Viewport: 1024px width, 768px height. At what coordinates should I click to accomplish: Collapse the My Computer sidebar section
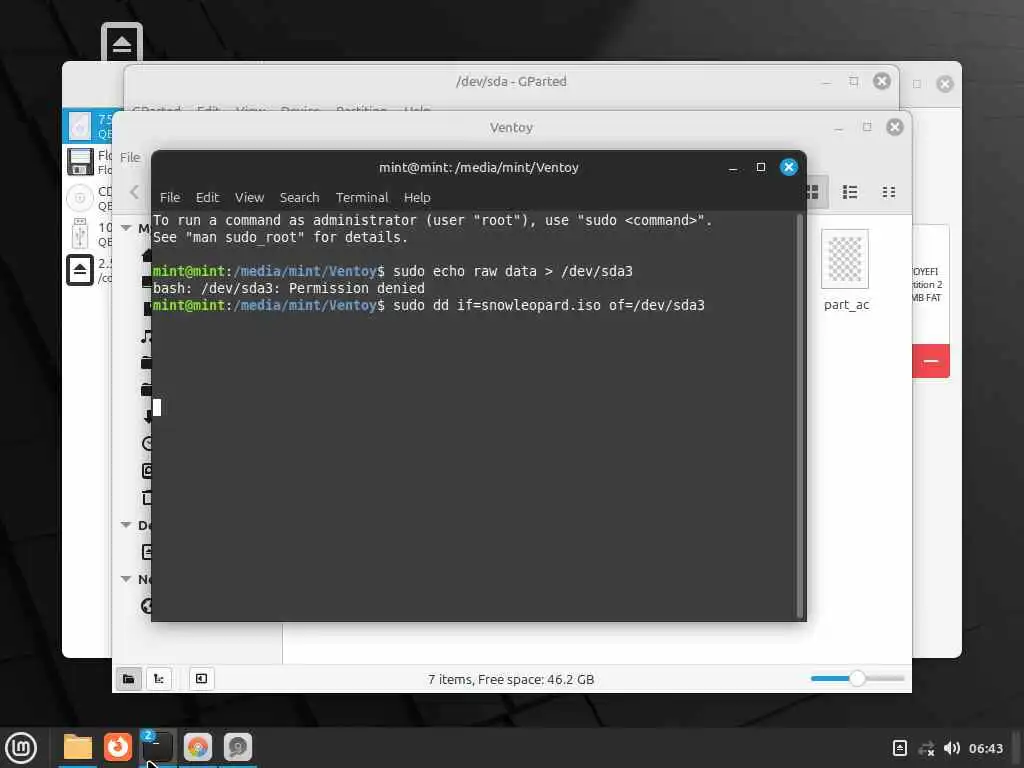point(126,228)
